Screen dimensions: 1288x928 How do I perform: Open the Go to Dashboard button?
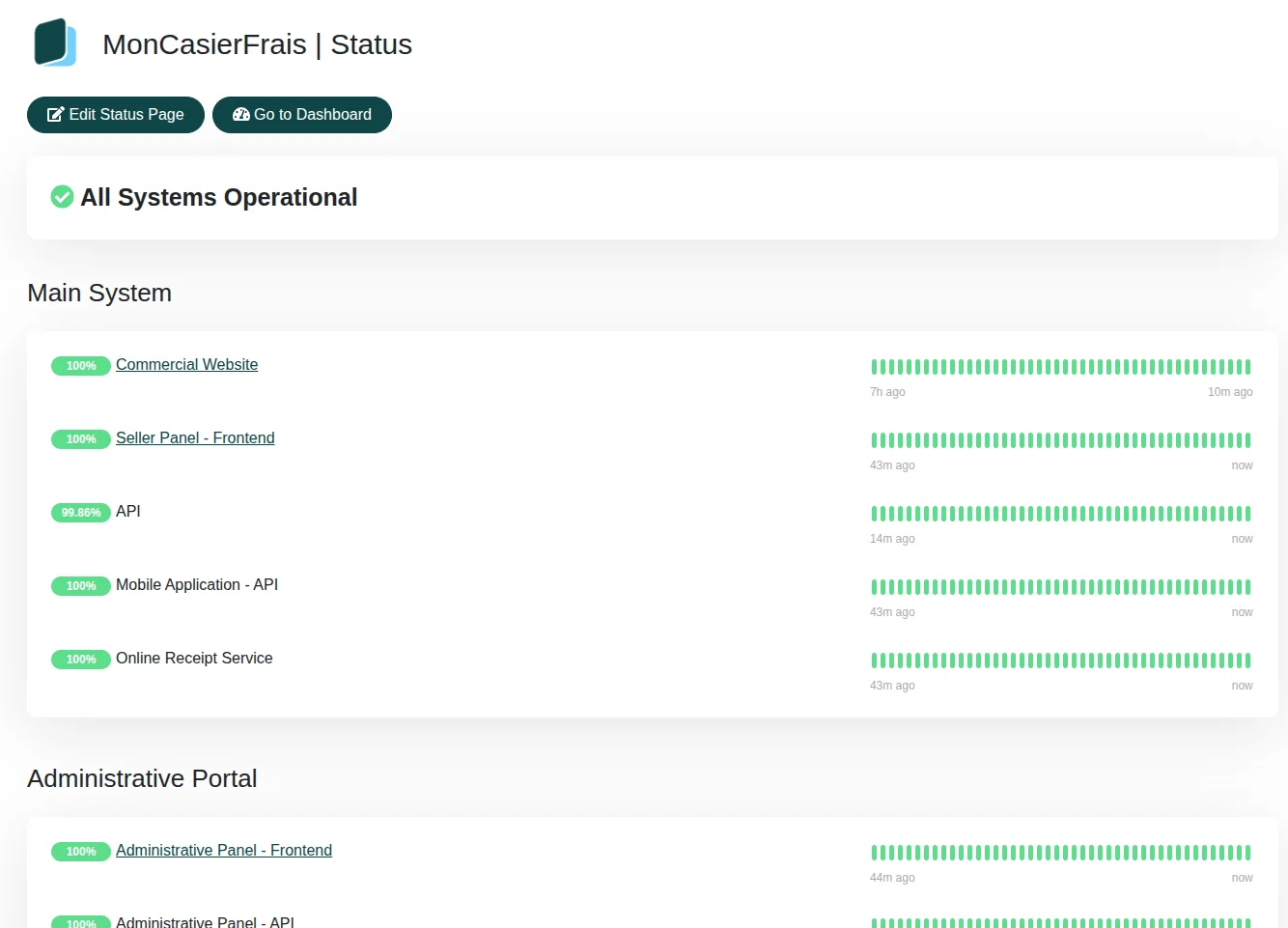coord(302,115)
